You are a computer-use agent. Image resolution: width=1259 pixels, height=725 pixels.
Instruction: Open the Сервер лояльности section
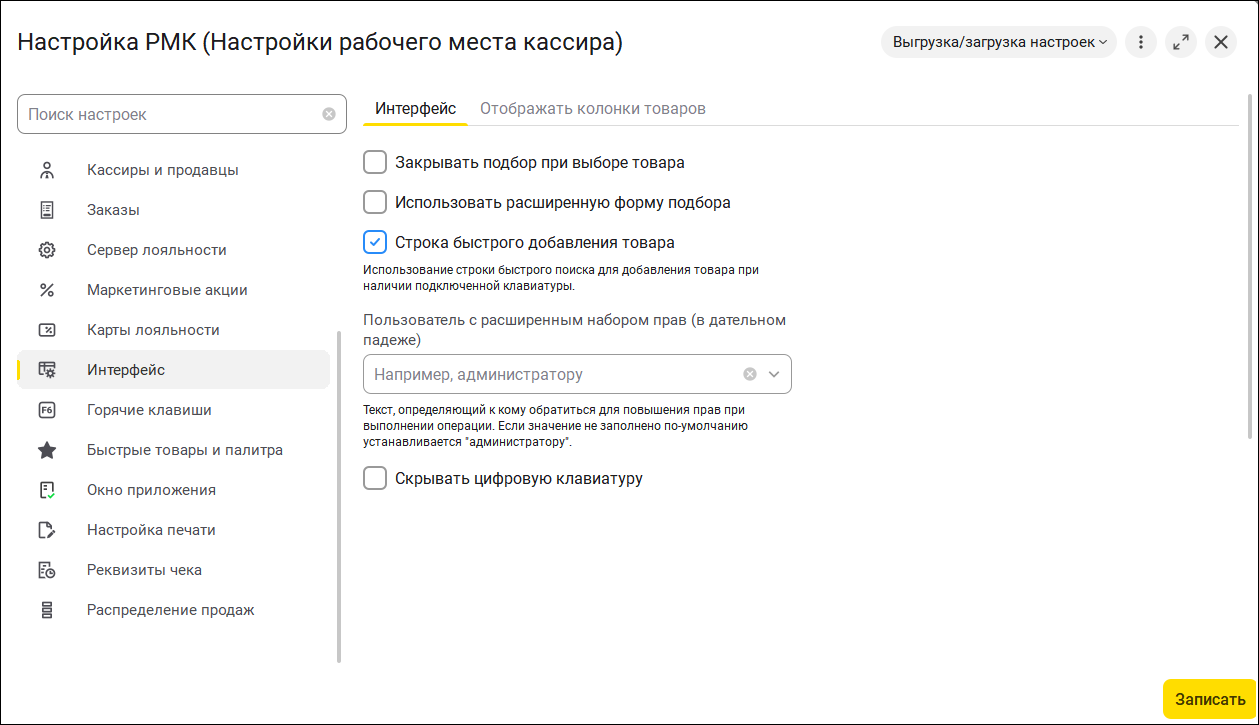[x=174, y=250]
